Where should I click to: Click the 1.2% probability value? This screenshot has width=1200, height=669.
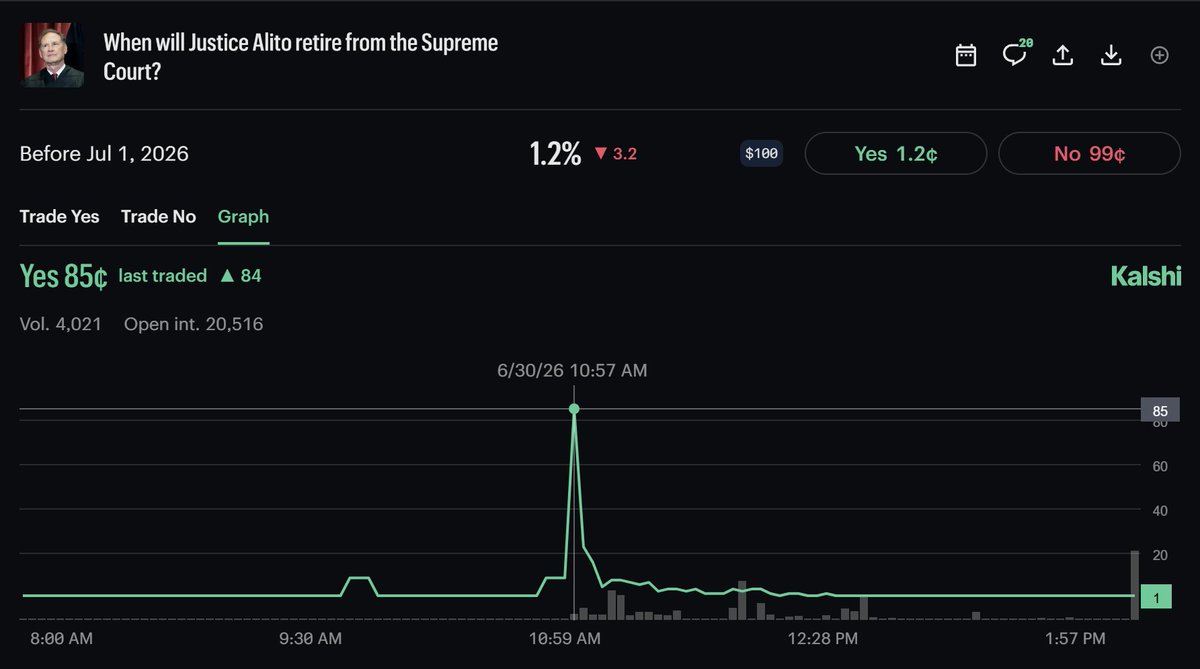[x=555, y=154]
